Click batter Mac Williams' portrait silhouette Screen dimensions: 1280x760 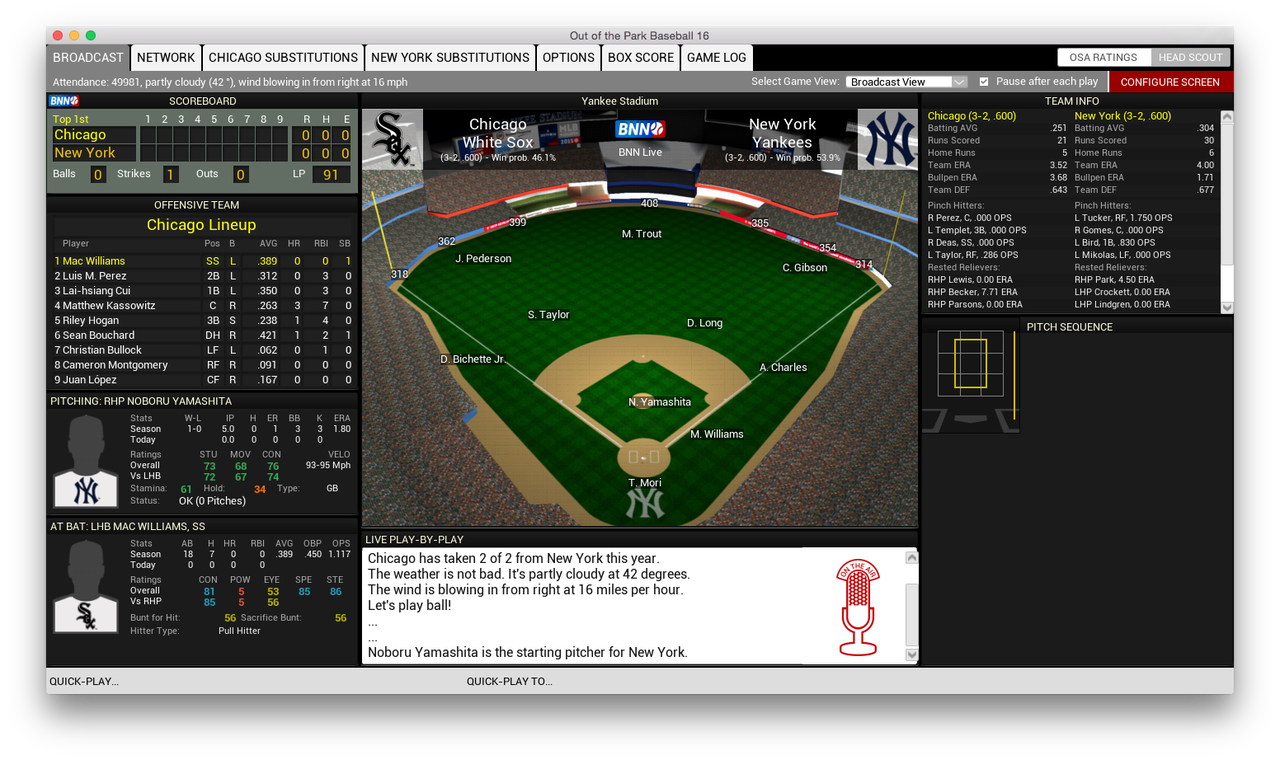coord(87,586)
